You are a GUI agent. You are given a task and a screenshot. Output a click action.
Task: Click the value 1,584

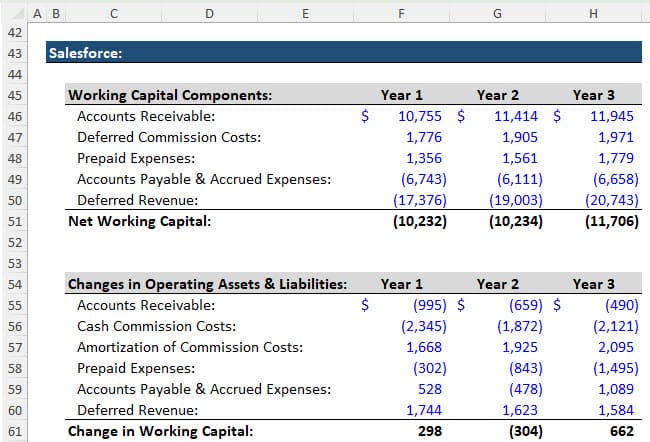pos(616,410)
